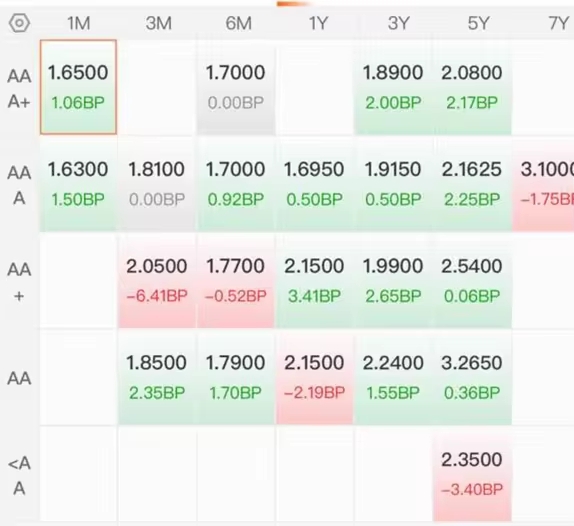Screen dimensions: 574x526
Task: Open the hexagon settings icon
Action: point(19,23)
